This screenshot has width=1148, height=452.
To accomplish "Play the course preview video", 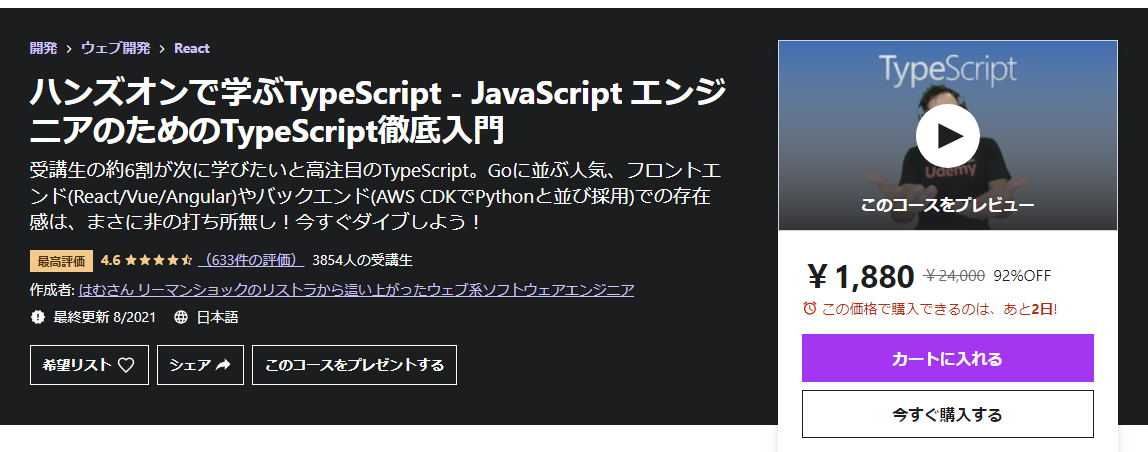I will pyautogui.click(x=947, y=136).
